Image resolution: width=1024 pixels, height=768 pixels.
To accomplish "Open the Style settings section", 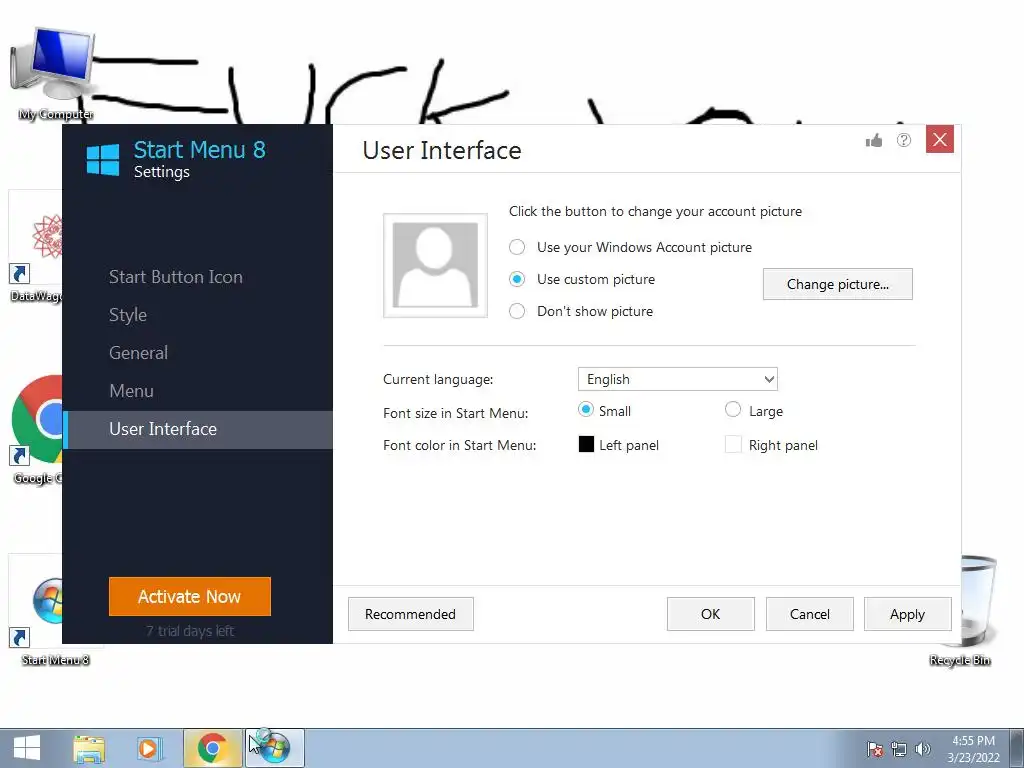I will click(x=128, y=315).
